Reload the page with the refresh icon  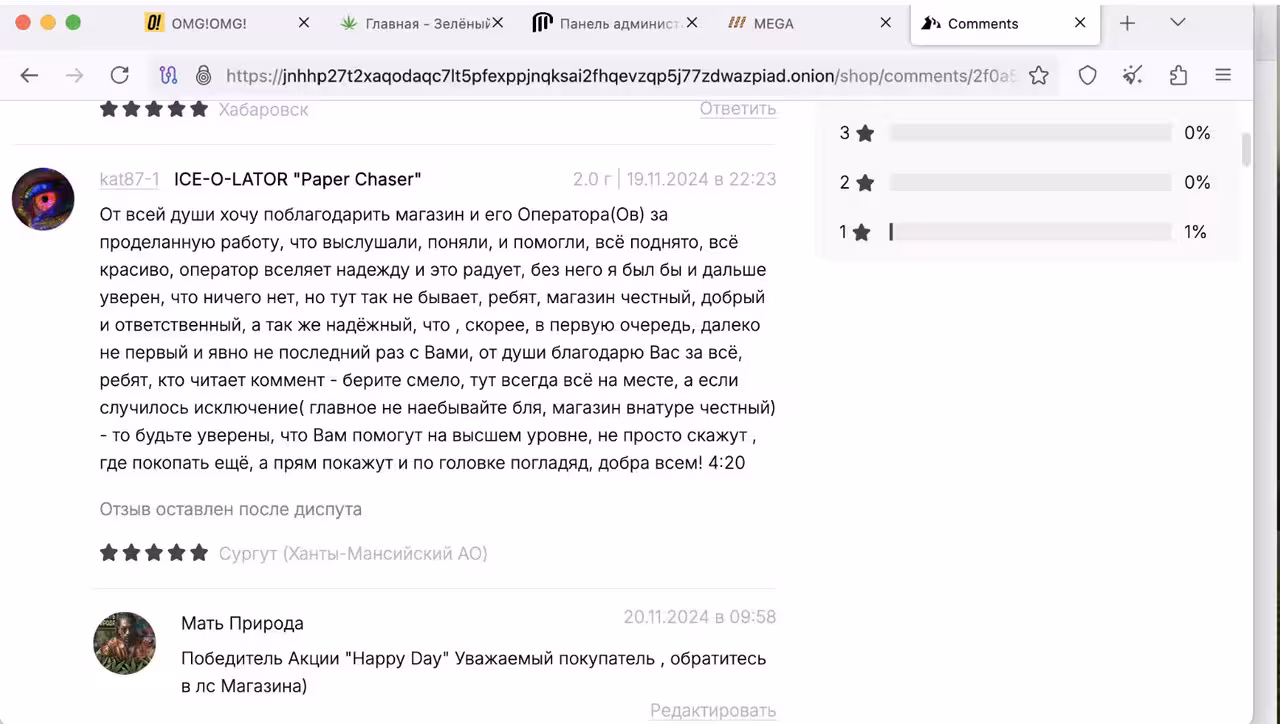[x=120, y=75]
